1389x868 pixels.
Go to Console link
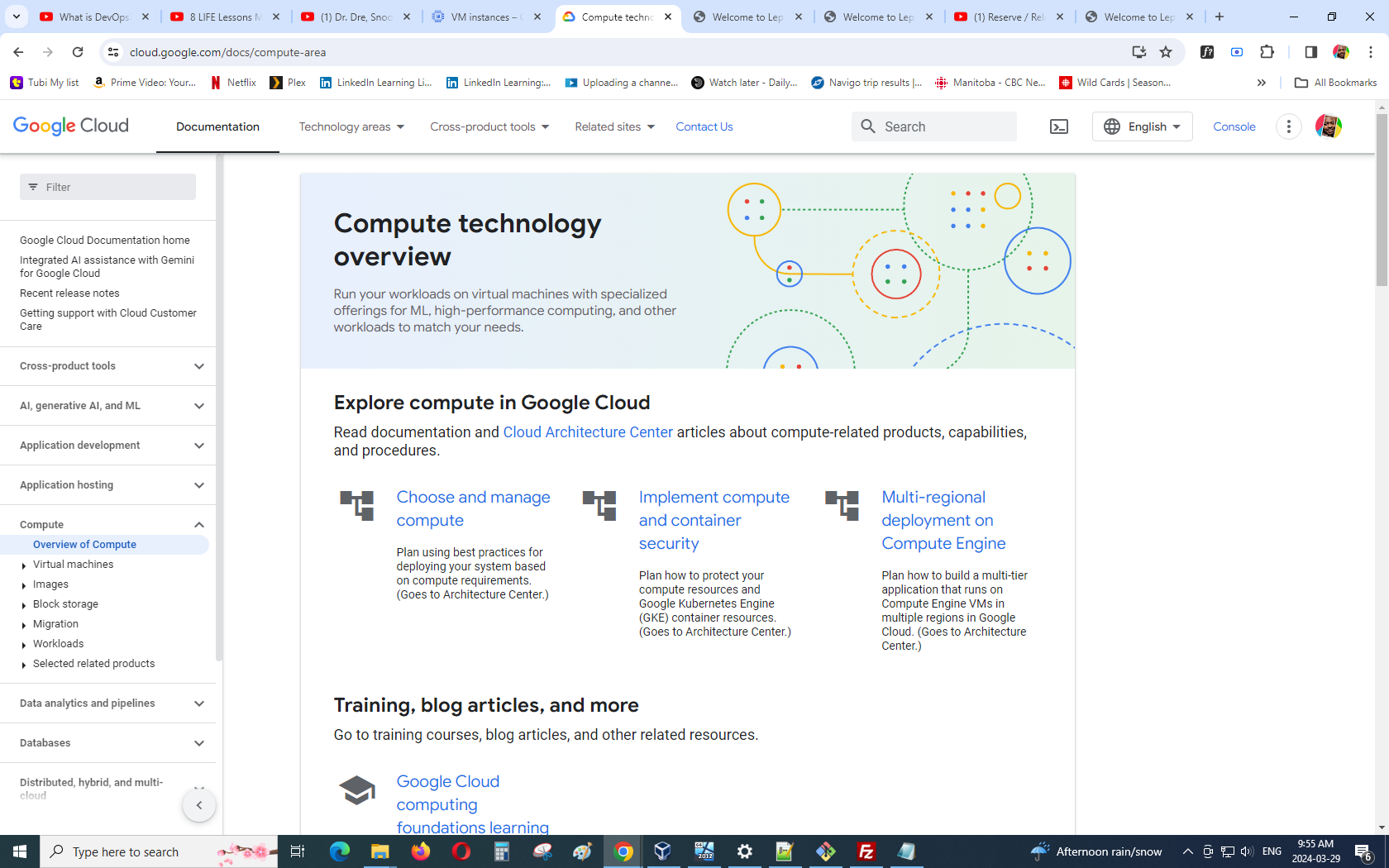tap(1234, 126)
